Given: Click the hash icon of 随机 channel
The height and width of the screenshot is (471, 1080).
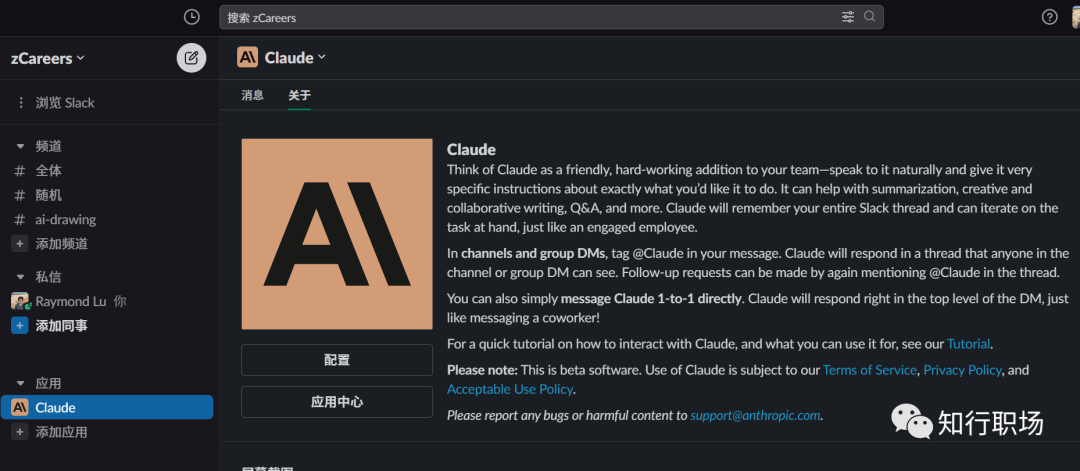Looking at the screenshot, I should click(x=20, y=195).
